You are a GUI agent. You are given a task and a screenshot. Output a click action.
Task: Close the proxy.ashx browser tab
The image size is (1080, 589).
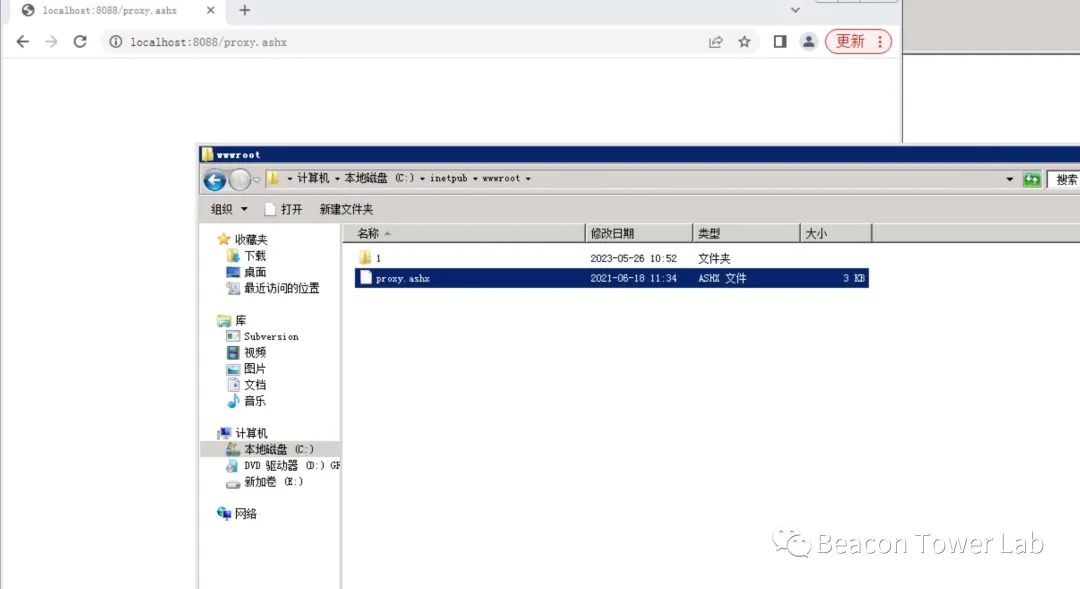210,10
